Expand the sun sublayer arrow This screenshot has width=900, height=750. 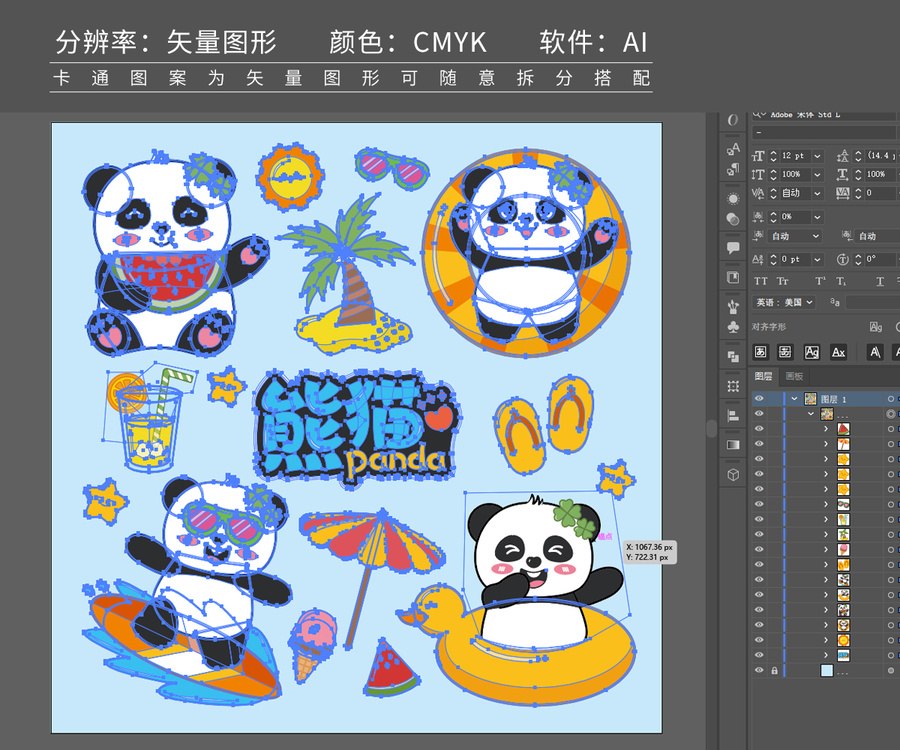pos(826,640)
